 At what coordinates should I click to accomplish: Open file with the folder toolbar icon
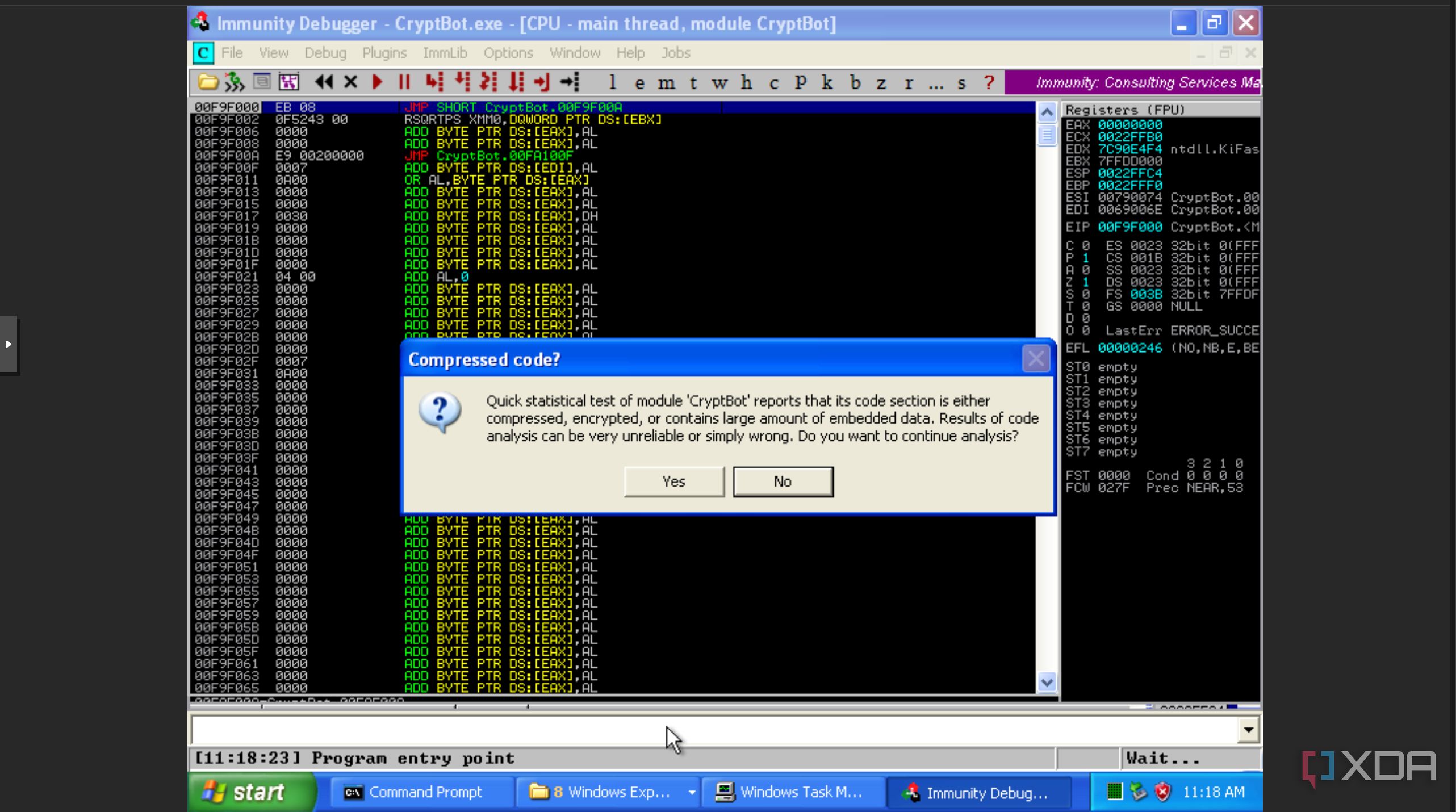click(208, 82)
